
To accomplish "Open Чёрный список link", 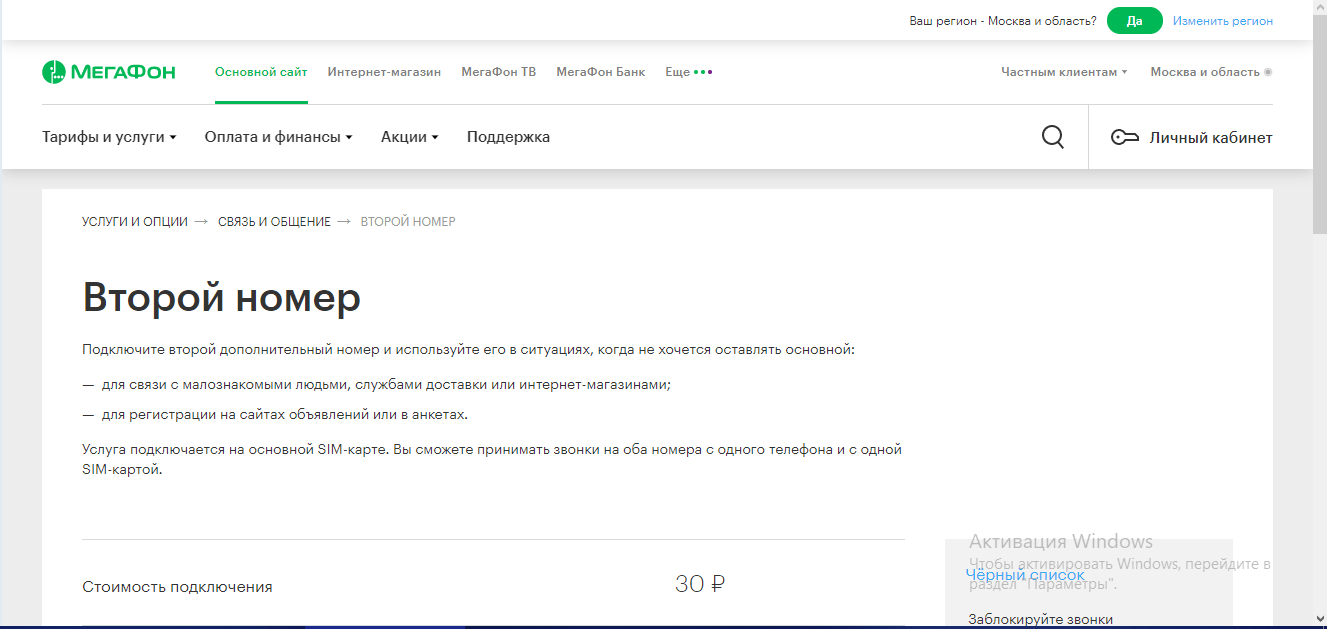I will (1025, 575).
